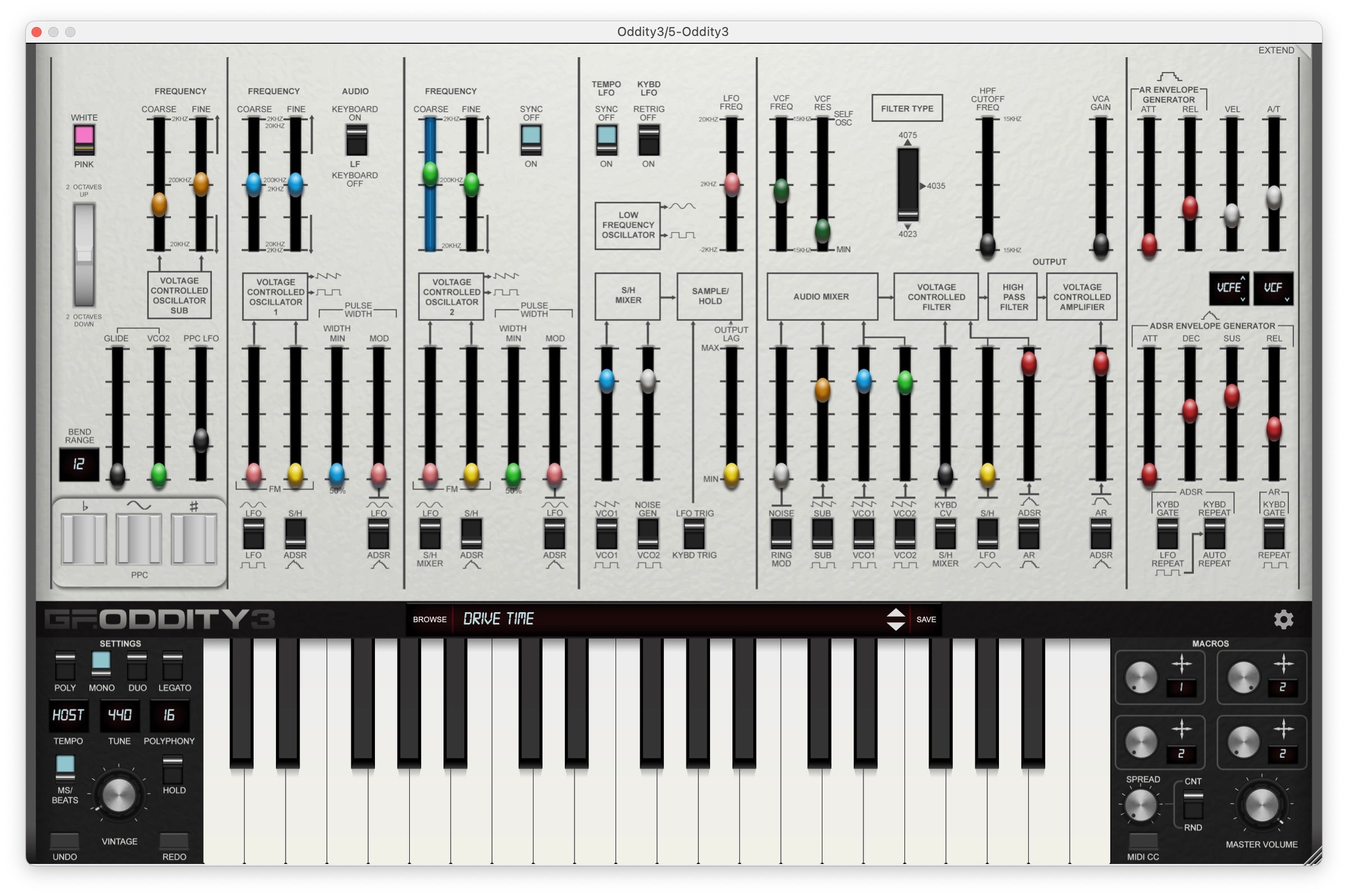Click the VCF FREQ slider knob
This screenshot has height=896, width=1348.
click(x=781, y=191)
